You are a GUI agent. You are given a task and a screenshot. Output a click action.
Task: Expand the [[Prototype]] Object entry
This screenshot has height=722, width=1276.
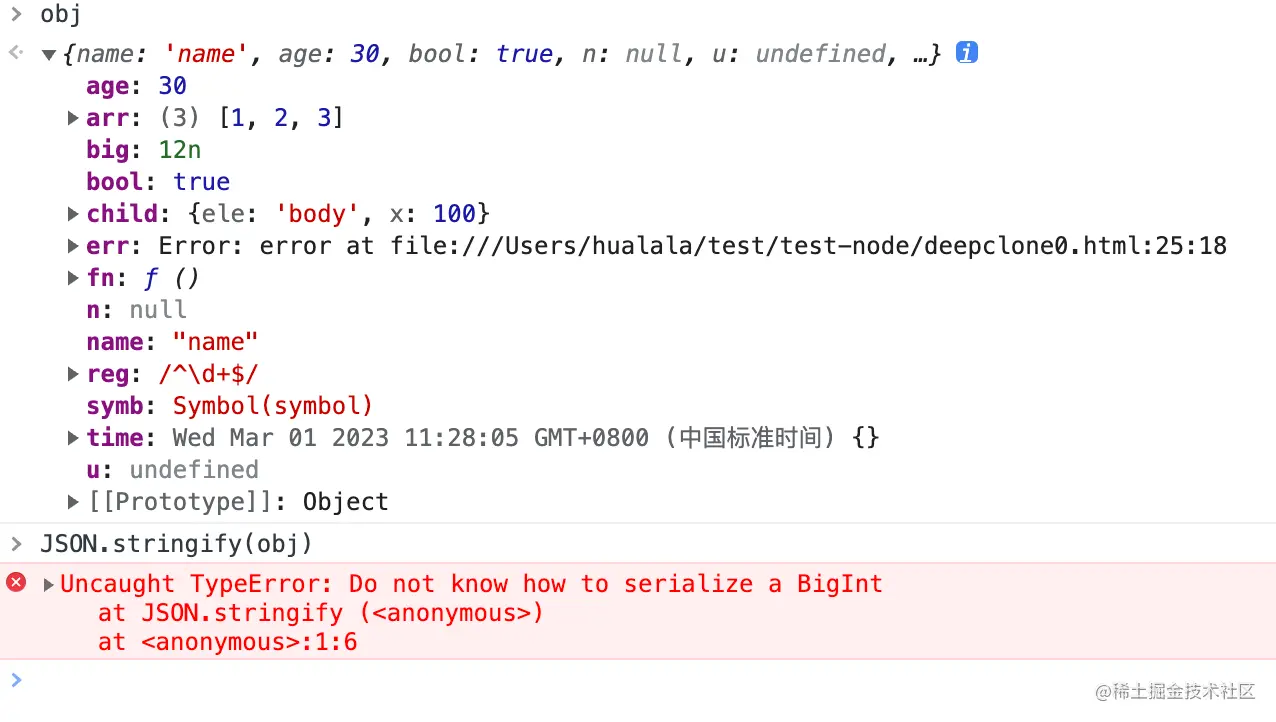click(x=73, y=502)
